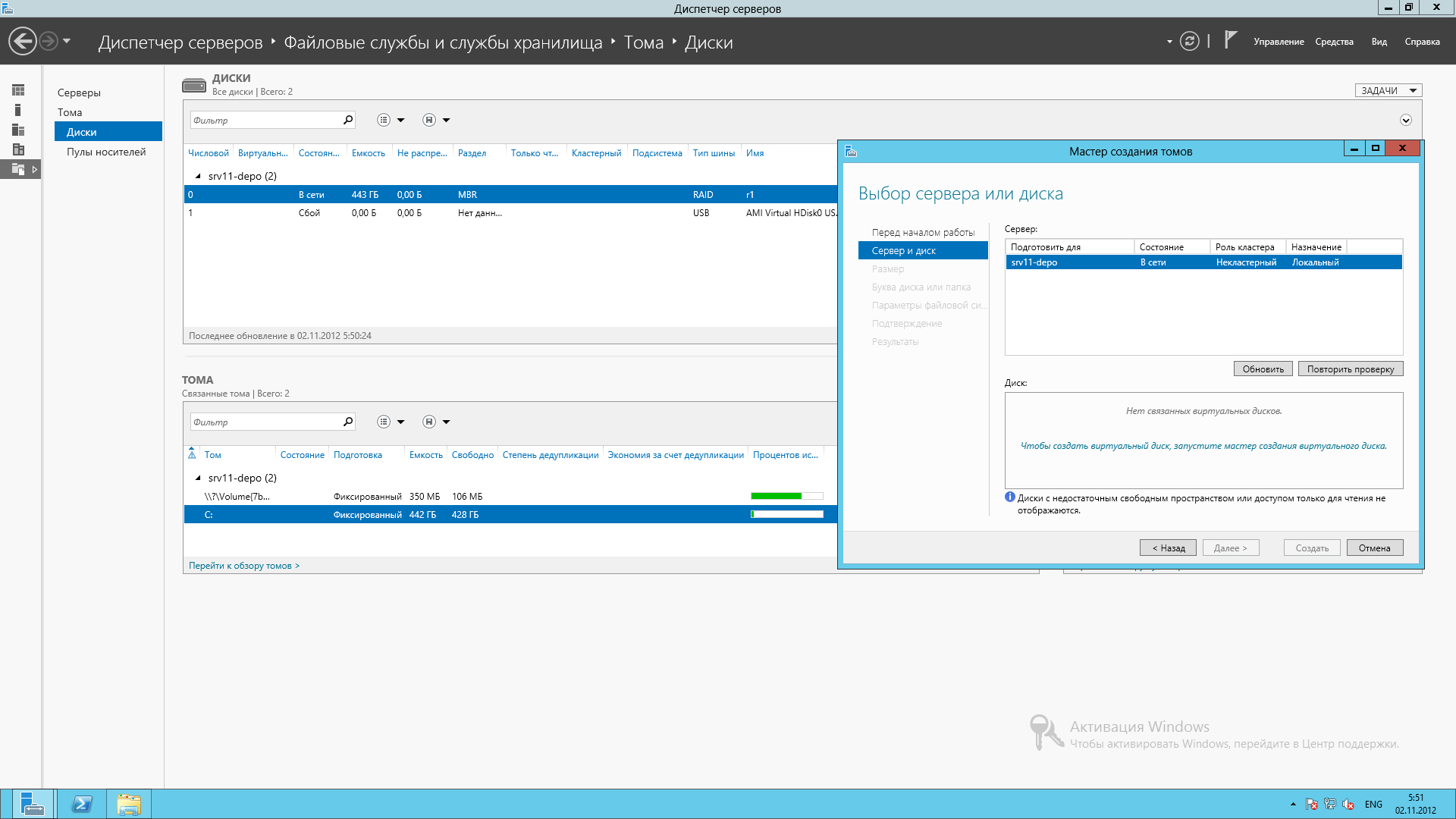Image resolution: width=1456 pixels, height=819 pixels.
Task: Click the Назад button in wizard
Action: [x=1168, y=548]
